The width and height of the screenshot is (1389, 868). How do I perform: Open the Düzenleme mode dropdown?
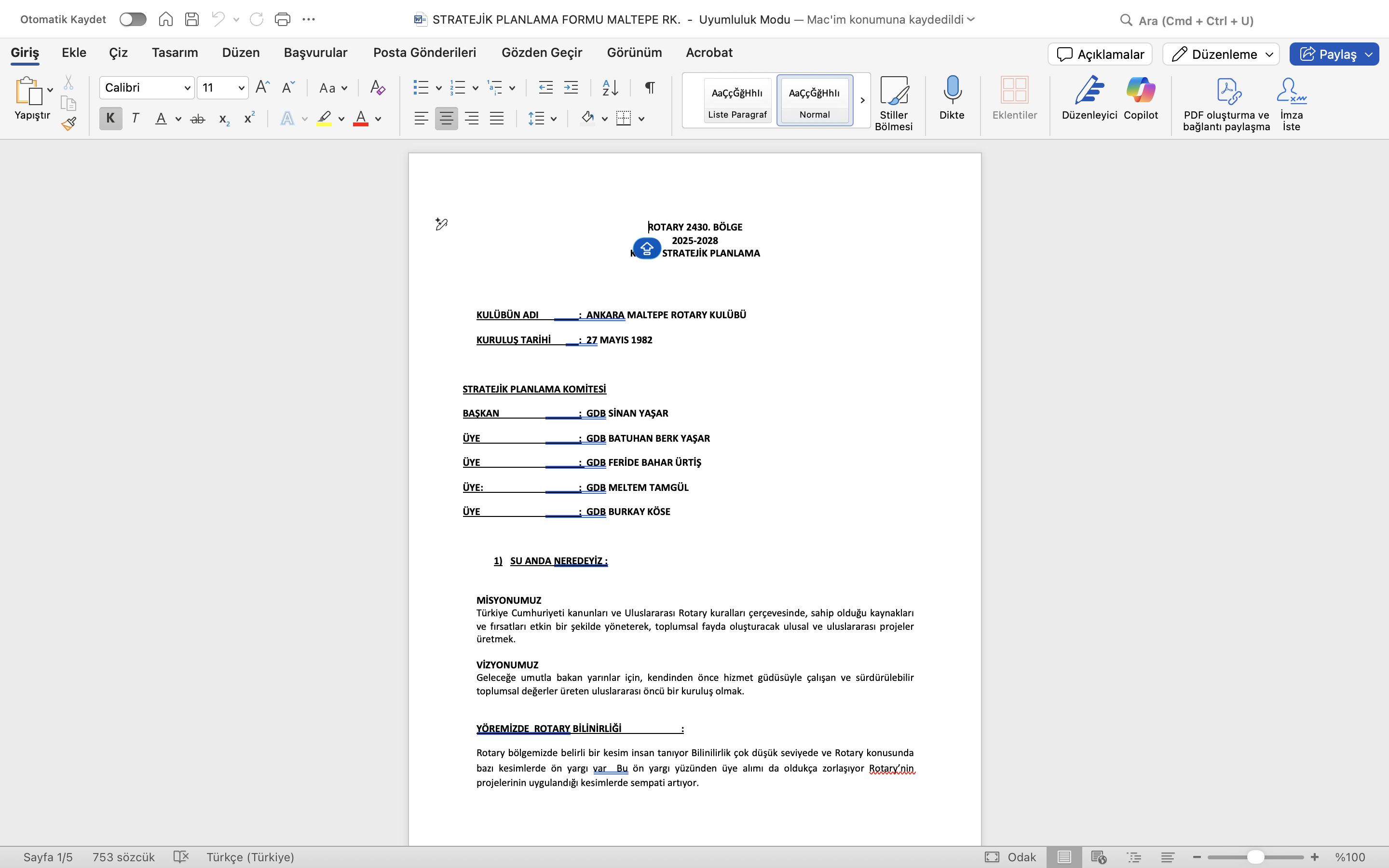click(x=1220, y=54)
